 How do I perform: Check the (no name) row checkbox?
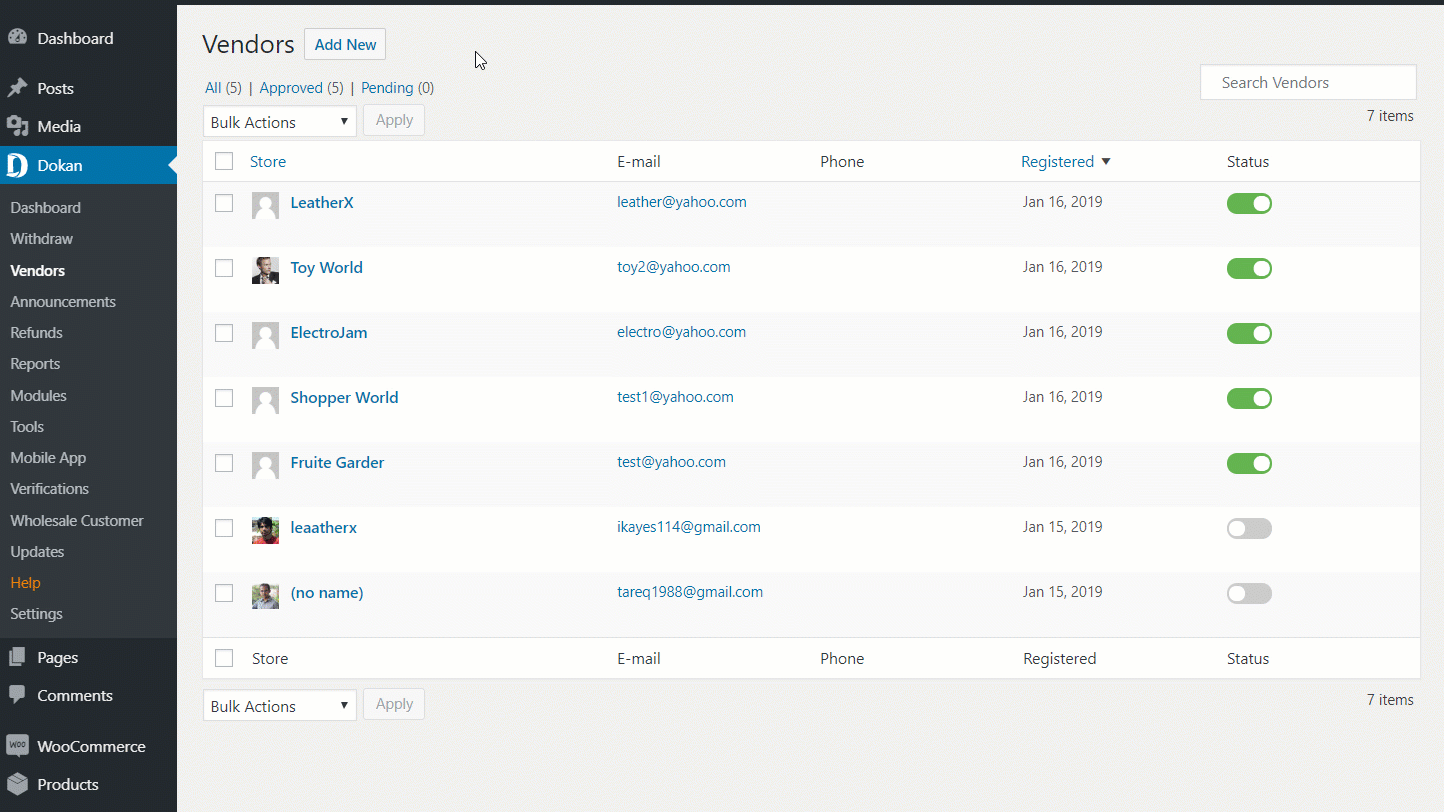(224, 593)
